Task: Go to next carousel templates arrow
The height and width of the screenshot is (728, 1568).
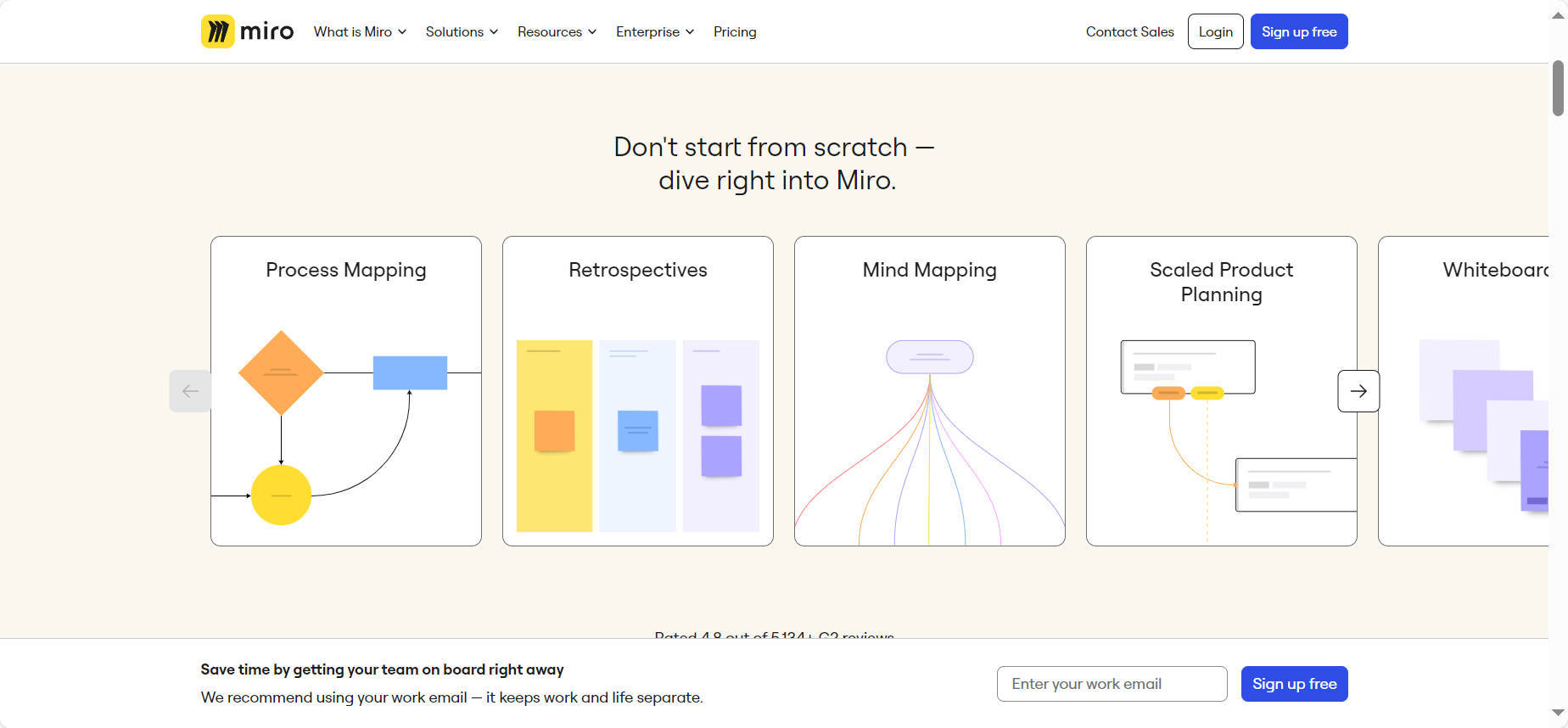Action: tap(1358, 391)
